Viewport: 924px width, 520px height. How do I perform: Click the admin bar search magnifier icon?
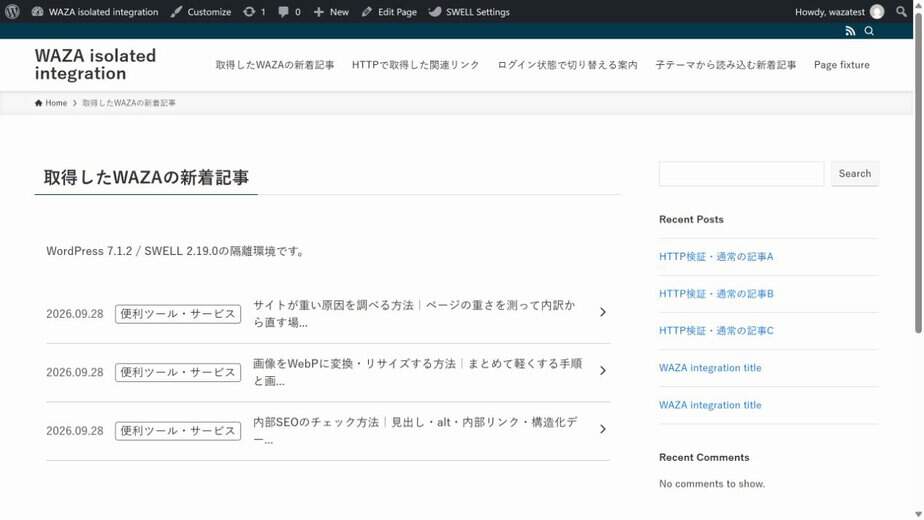(901, 12)
